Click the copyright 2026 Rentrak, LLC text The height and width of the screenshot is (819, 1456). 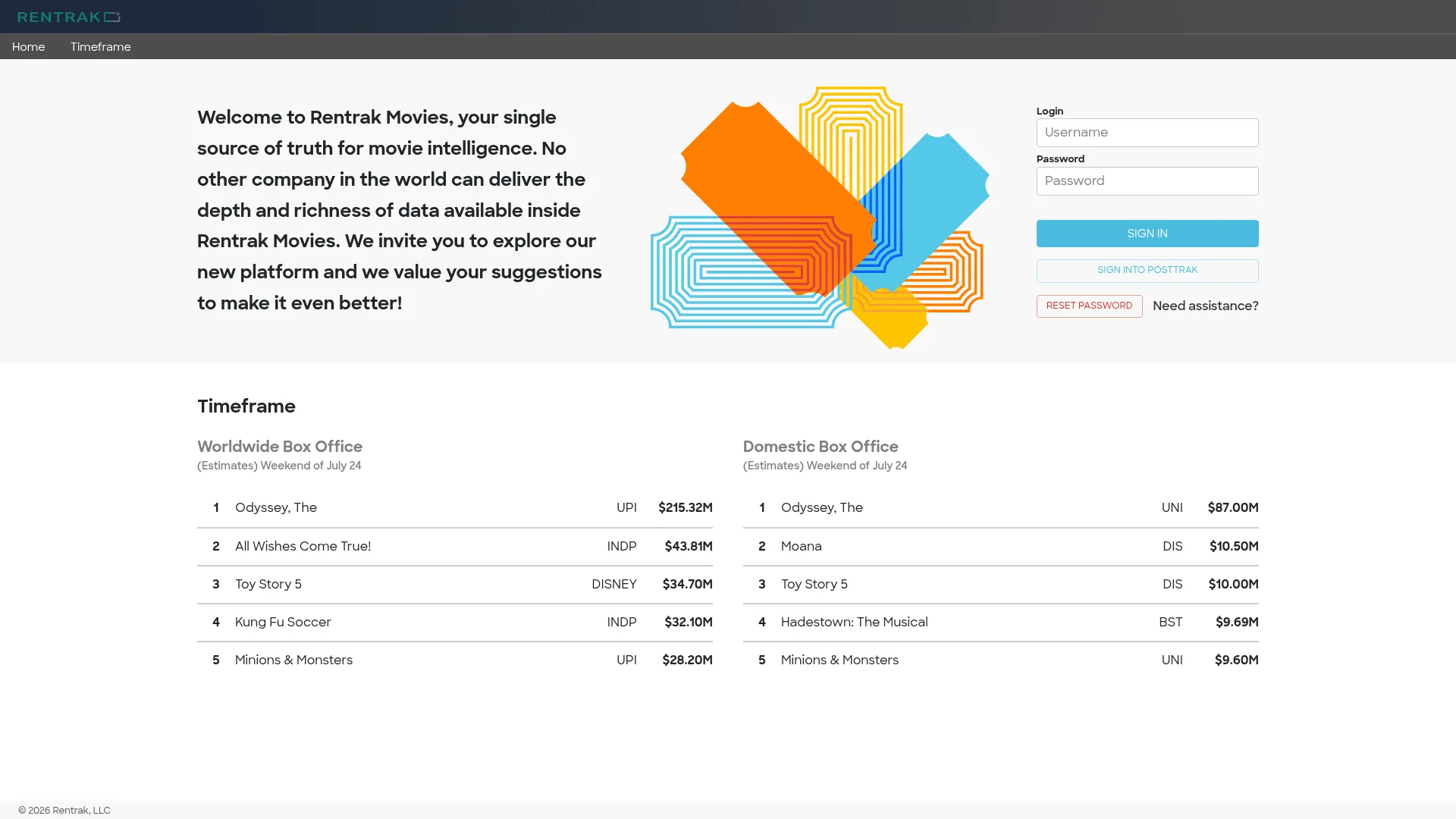click(64, 811)
